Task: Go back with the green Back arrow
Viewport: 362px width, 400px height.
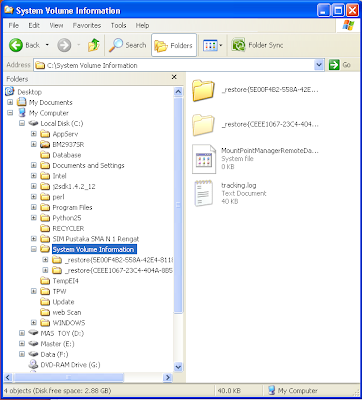Action: (x=24, y=45)
